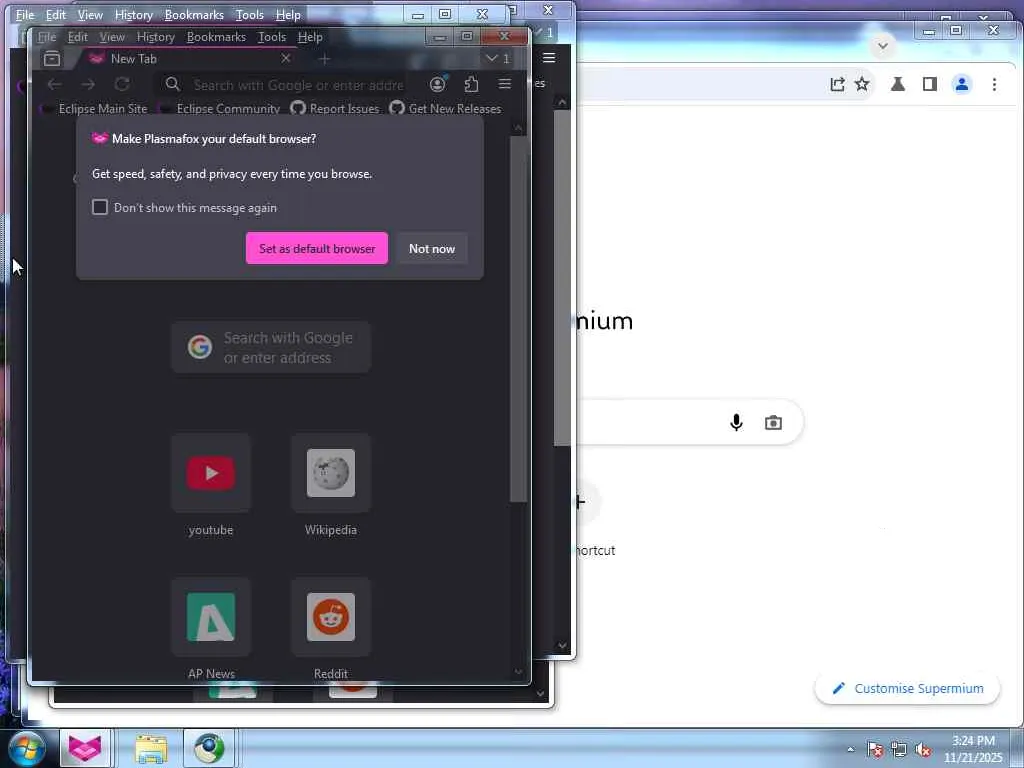Open File menu in front Plasmafox window
Screen dimensions: 1024x768
47,37
